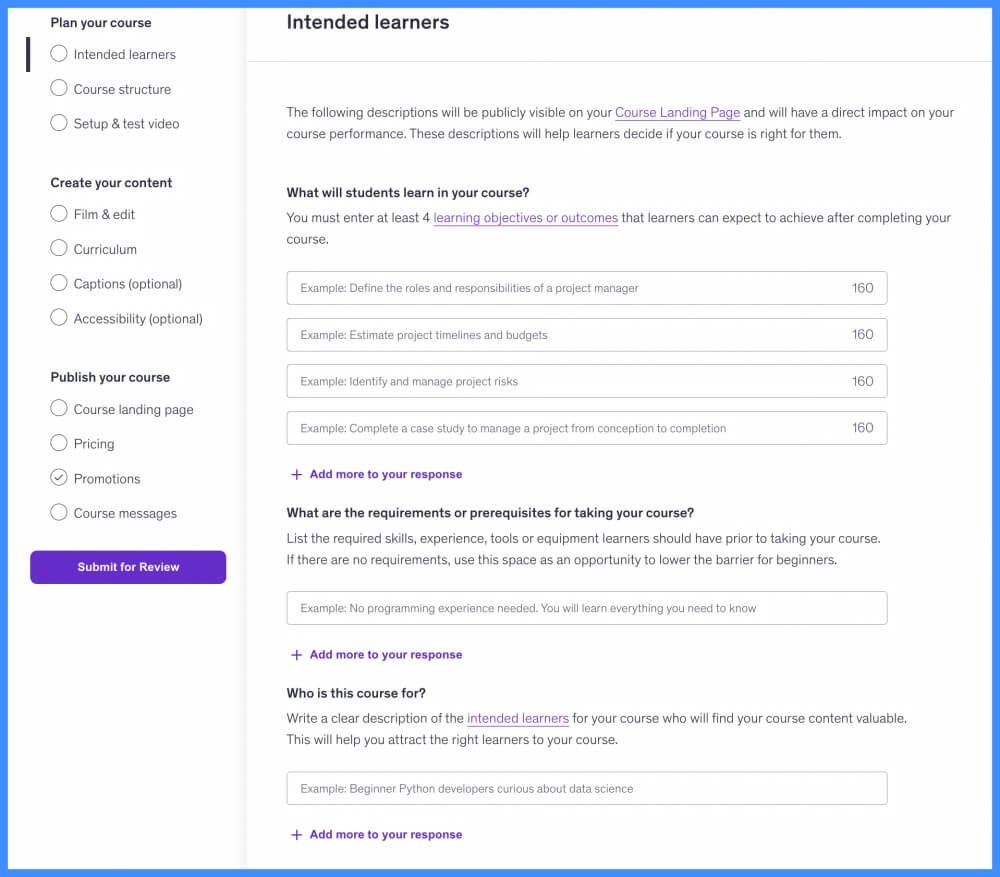The image size is (1000, 877).
Task: Open Course messages in sidebar
Action: tap(125, 513)
